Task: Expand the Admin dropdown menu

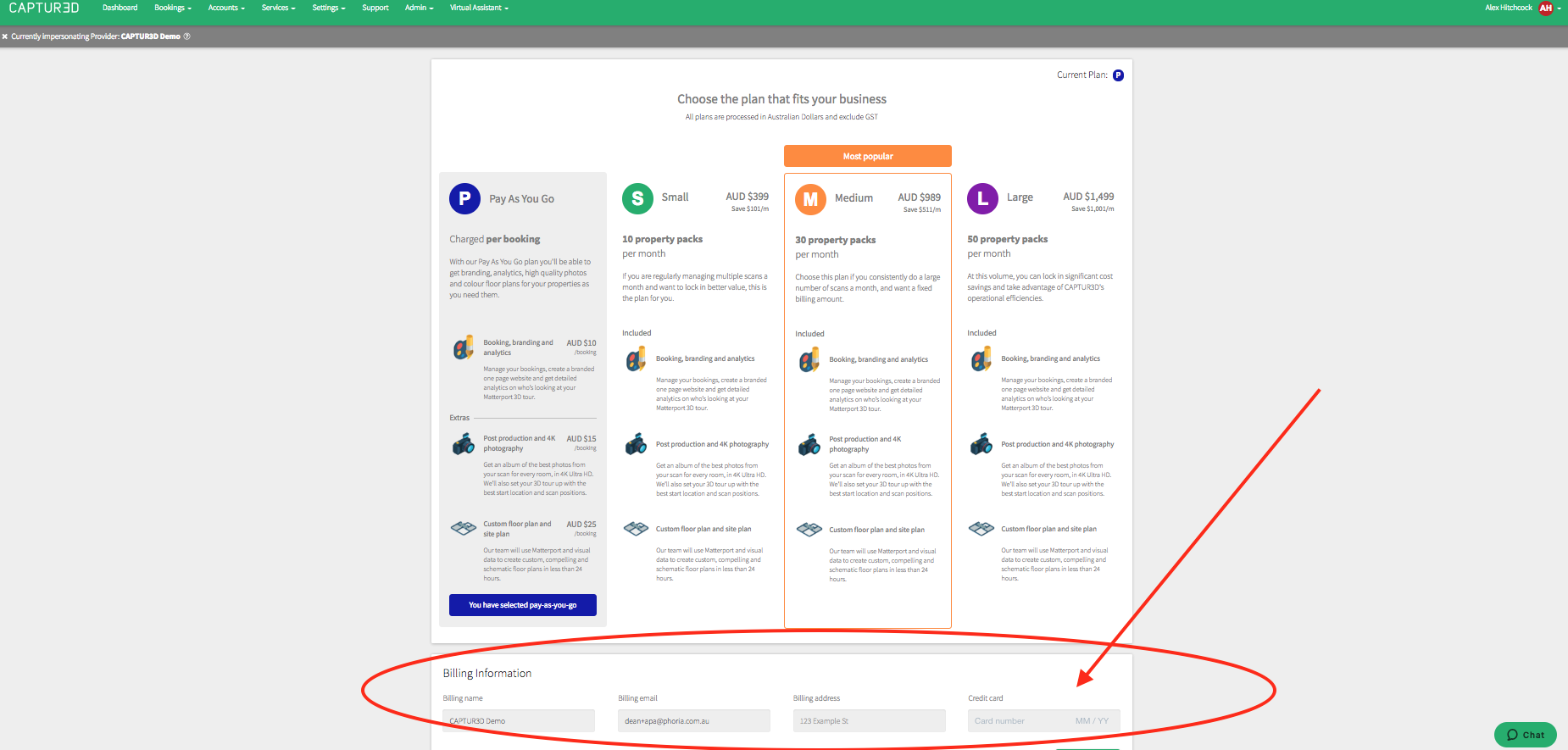Action: (419, 8)
